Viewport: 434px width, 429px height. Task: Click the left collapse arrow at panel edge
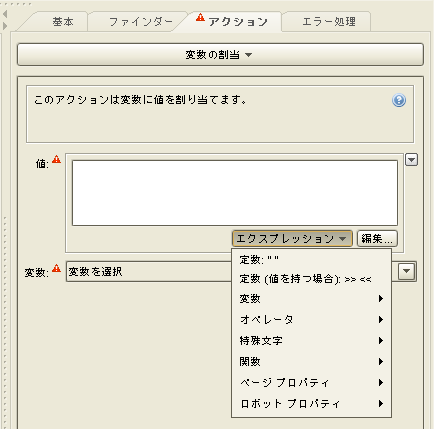(5, 14)
